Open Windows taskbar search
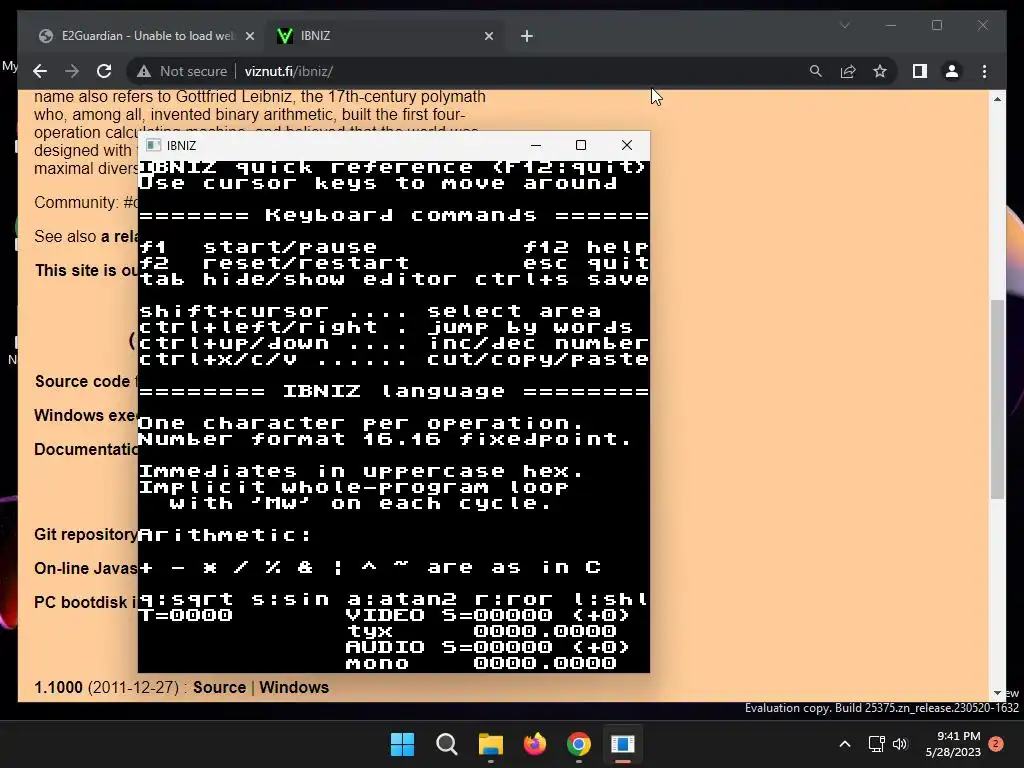The height and width of the screenshot is (768, 1024). click(x=447, y=744)
